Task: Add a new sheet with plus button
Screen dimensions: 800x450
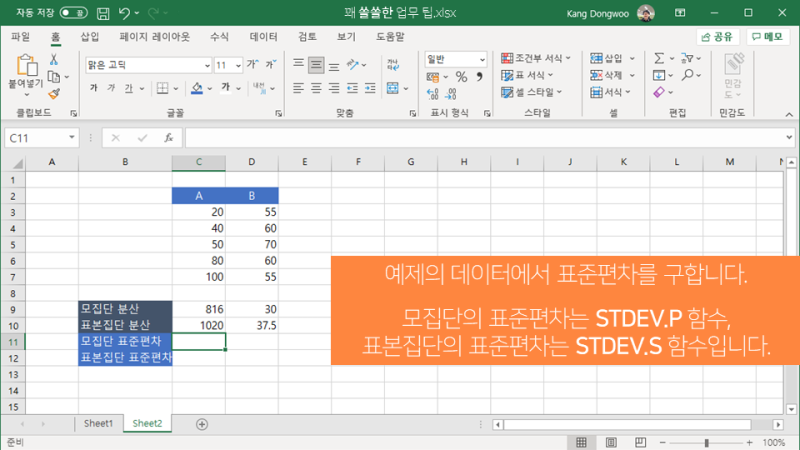Action: pyautogui.click(x=202, y=424)
